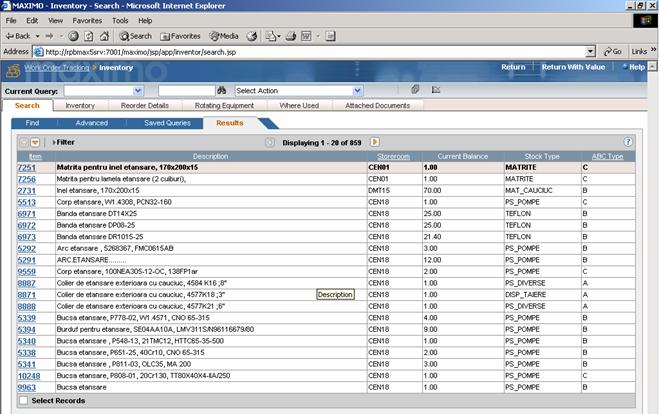Click the copy-pages icon beside Select Action

point(415,90)
